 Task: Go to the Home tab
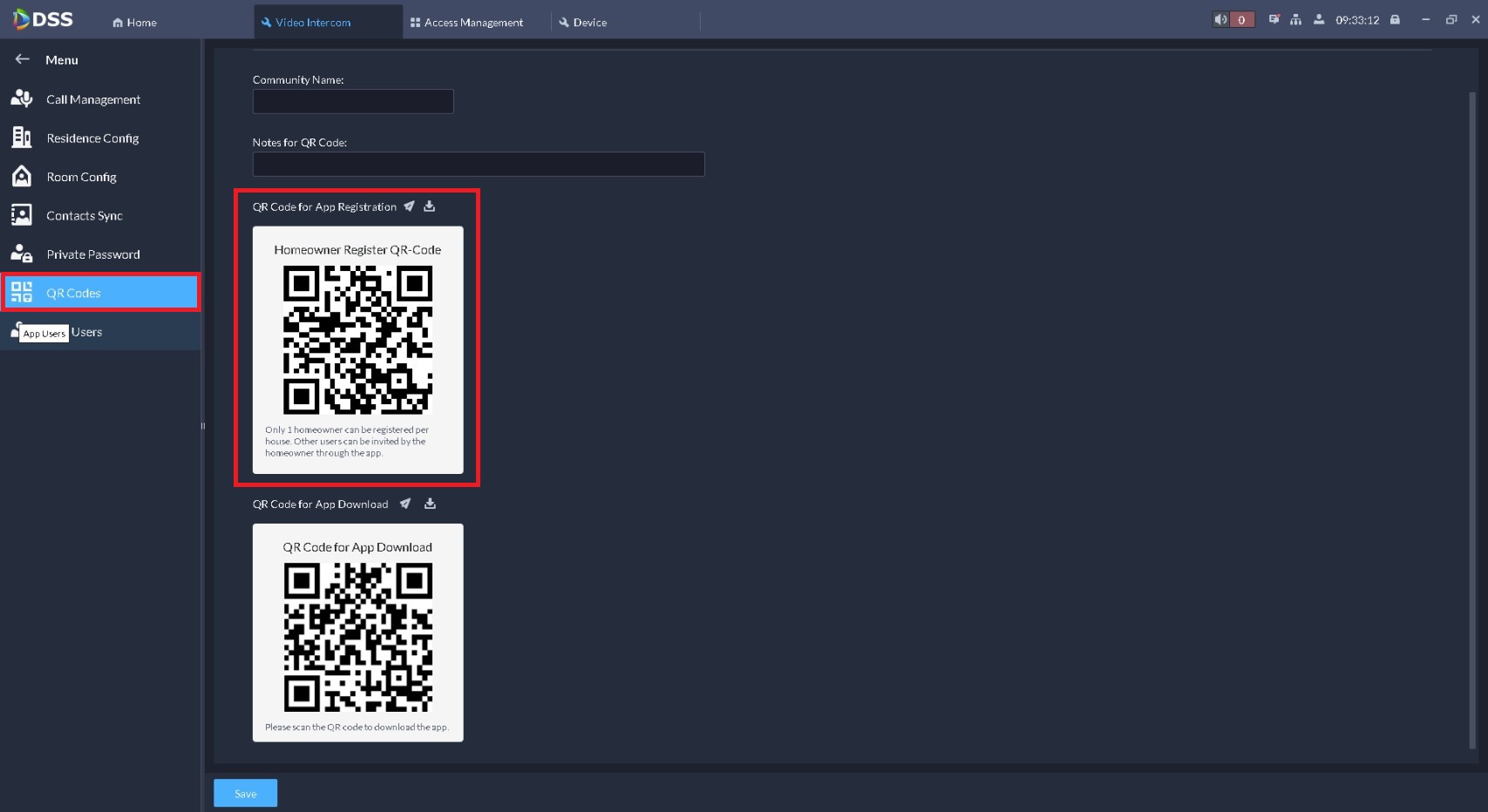point(134,23)
